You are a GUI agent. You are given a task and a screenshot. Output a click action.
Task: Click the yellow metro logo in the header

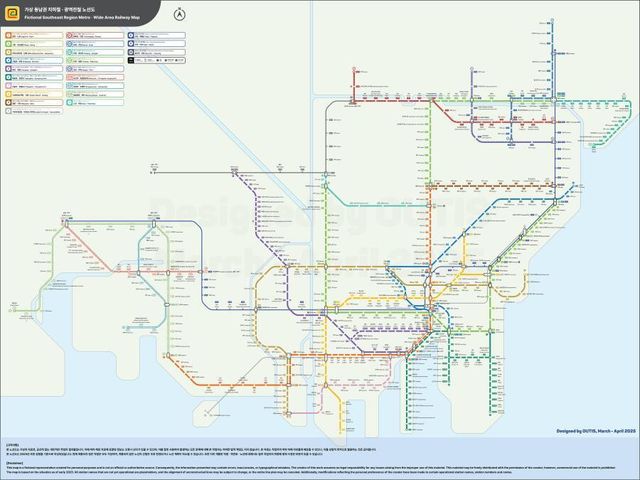[x=12, y=12]
